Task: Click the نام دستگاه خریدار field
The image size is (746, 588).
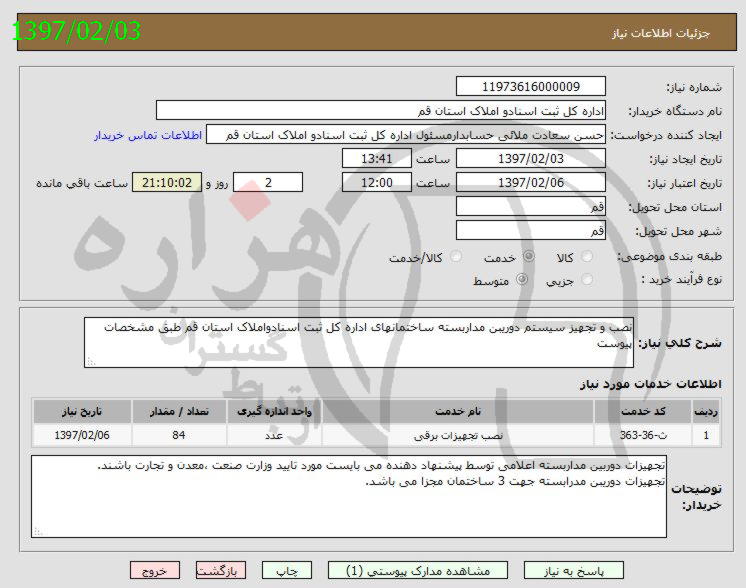Action: coord(381,110)
